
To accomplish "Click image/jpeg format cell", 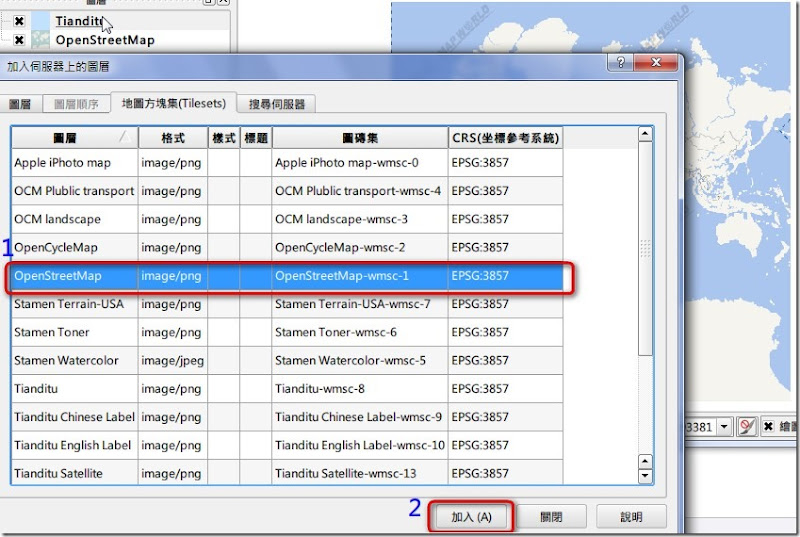I will pos(172,361).
